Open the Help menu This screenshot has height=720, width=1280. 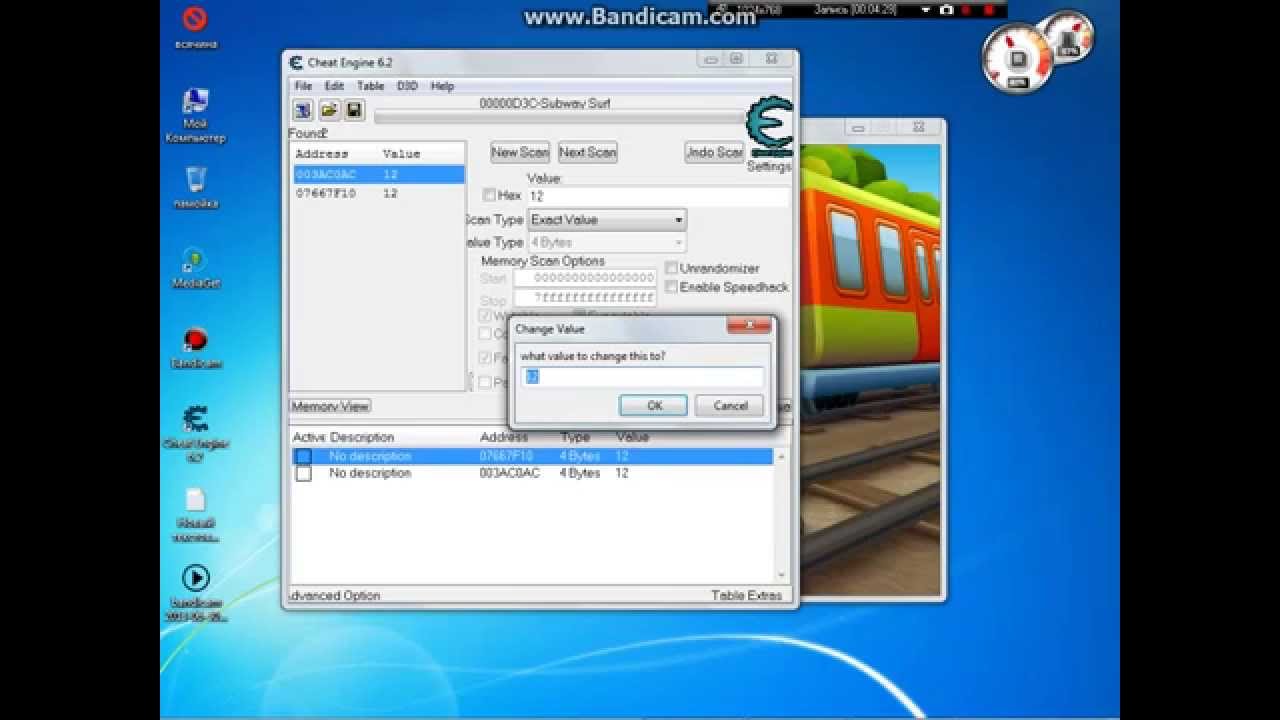pos(442,86)
